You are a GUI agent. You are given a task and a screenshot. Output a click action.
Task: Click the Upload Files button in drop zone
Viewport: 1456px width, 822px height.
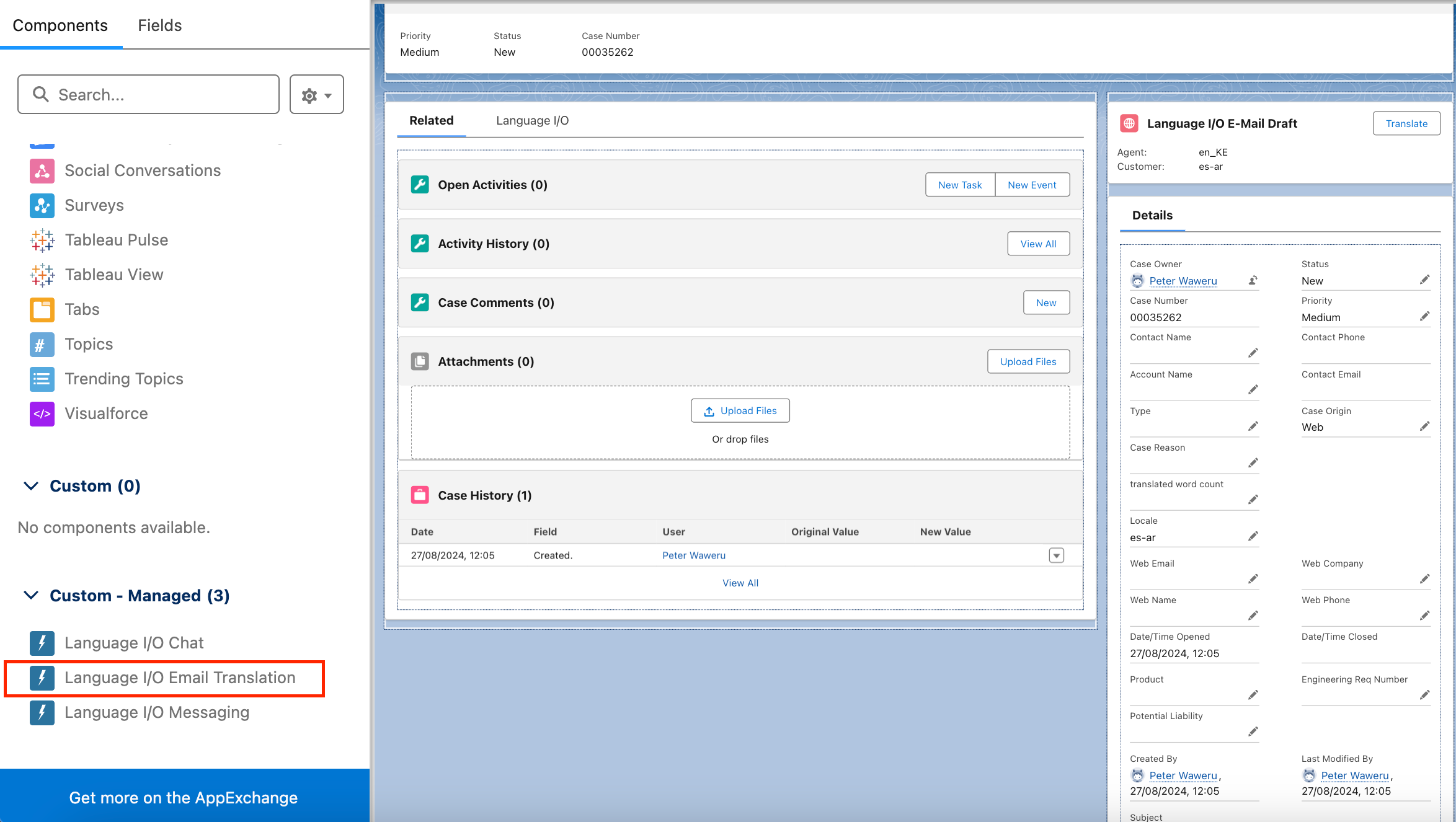(x=740, y=410)
